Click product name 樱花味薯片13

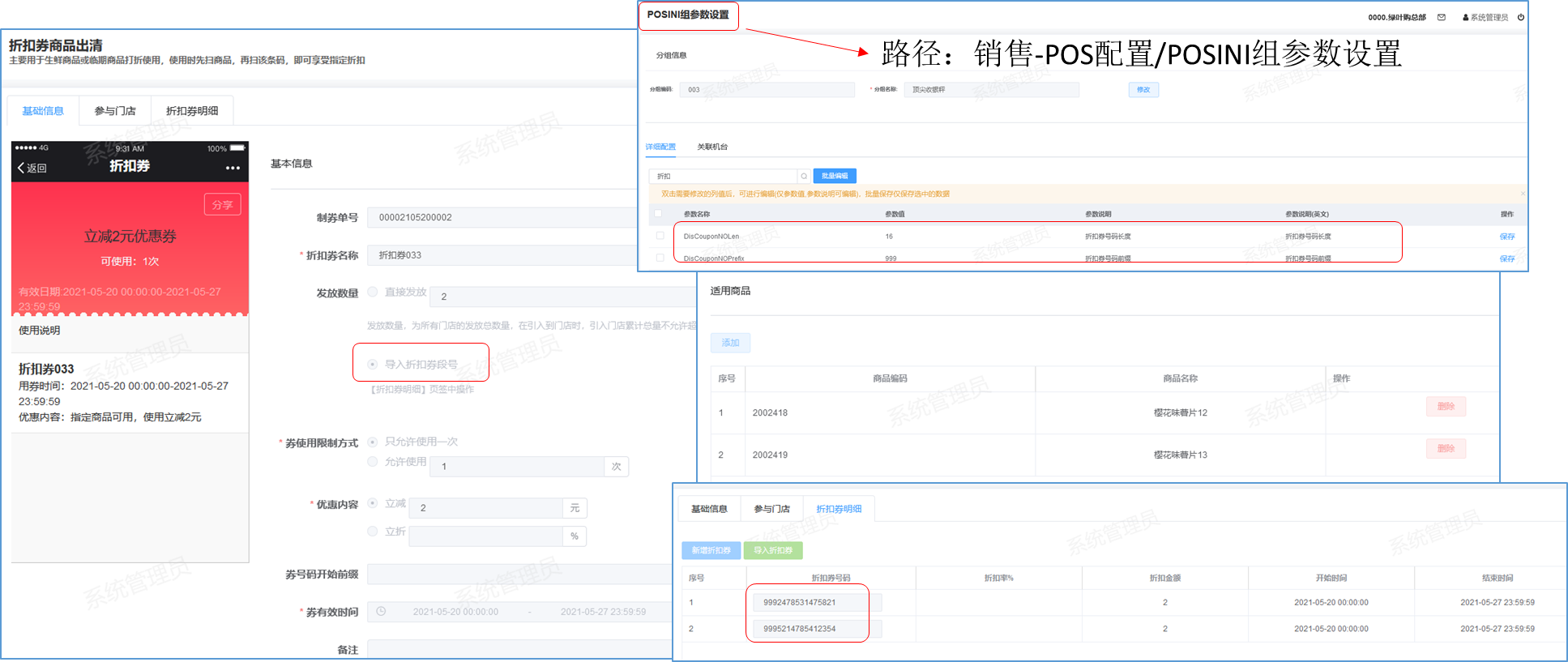pos(1180,455)
